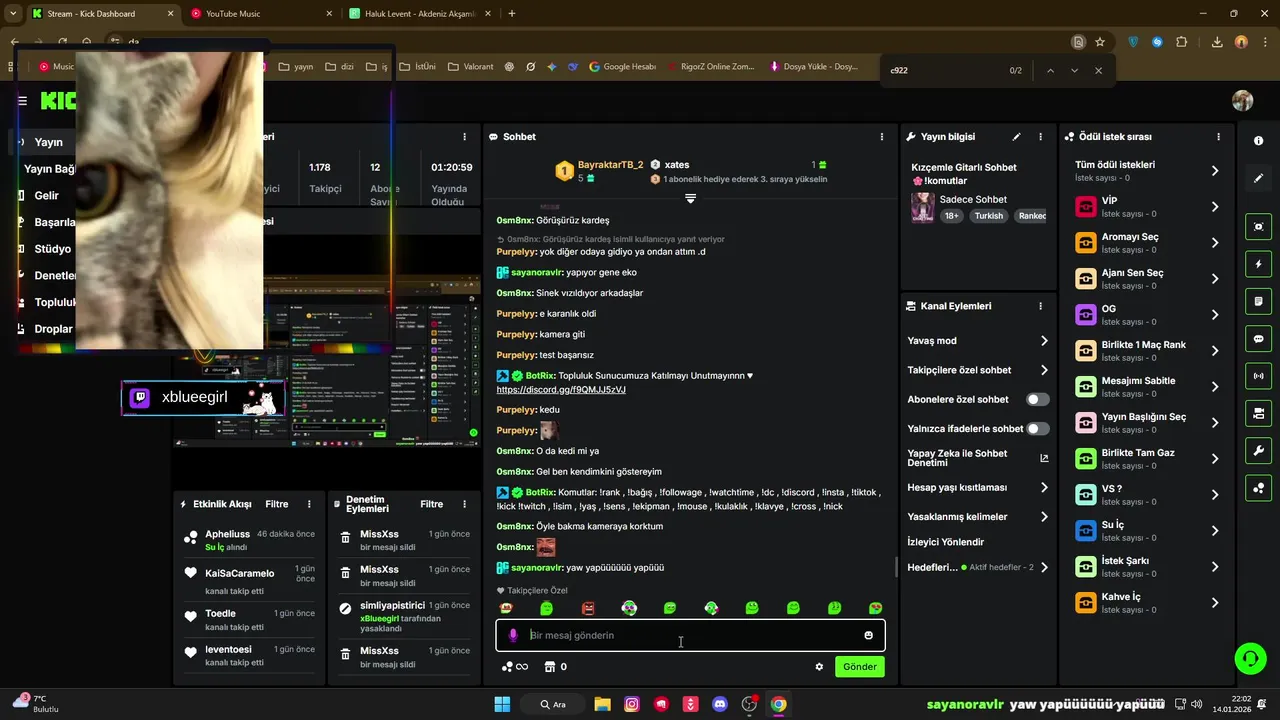1280x720 pixels.
Task: Click the wrench sidebar icon
Action: click(1259, 451)
